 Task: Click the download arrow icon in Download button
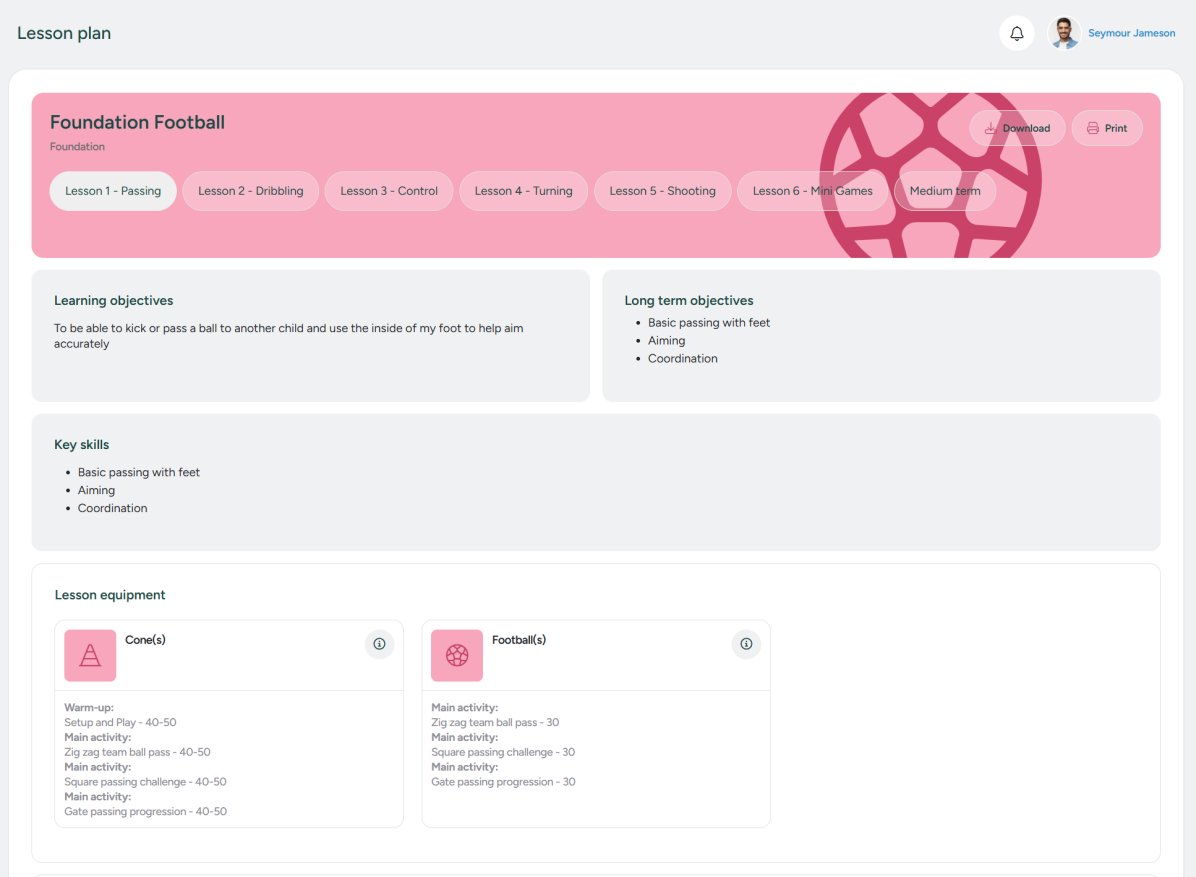[991, 128]
